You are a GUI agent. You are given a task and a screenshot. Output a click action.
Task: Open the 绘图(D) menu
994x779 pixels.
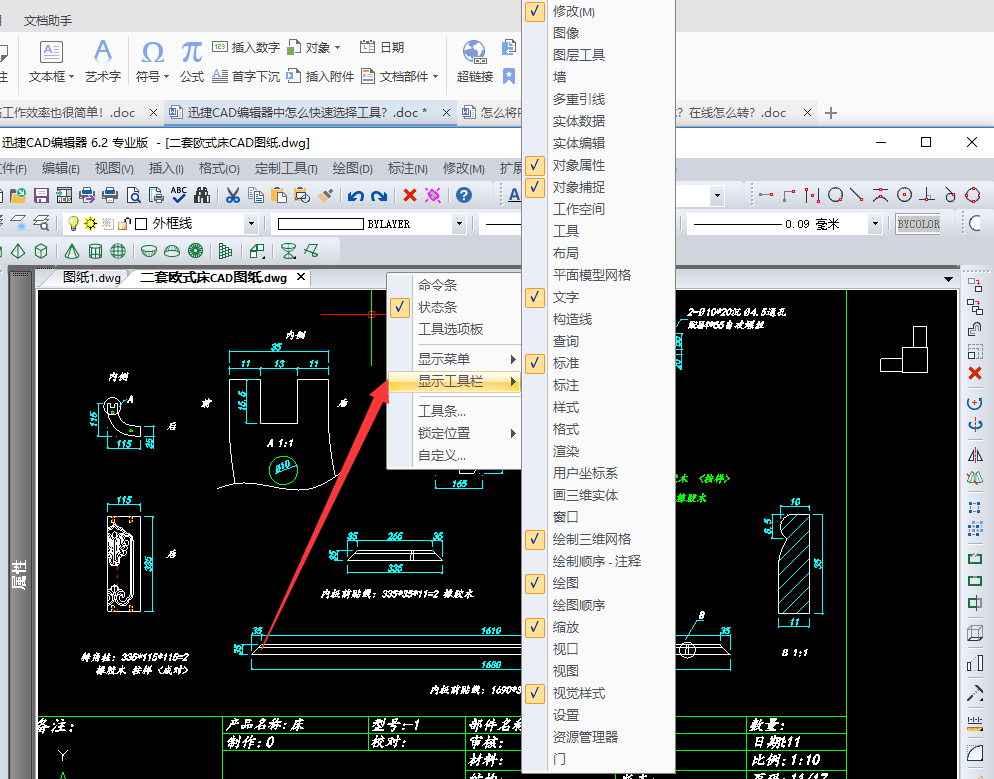(351, 168)
